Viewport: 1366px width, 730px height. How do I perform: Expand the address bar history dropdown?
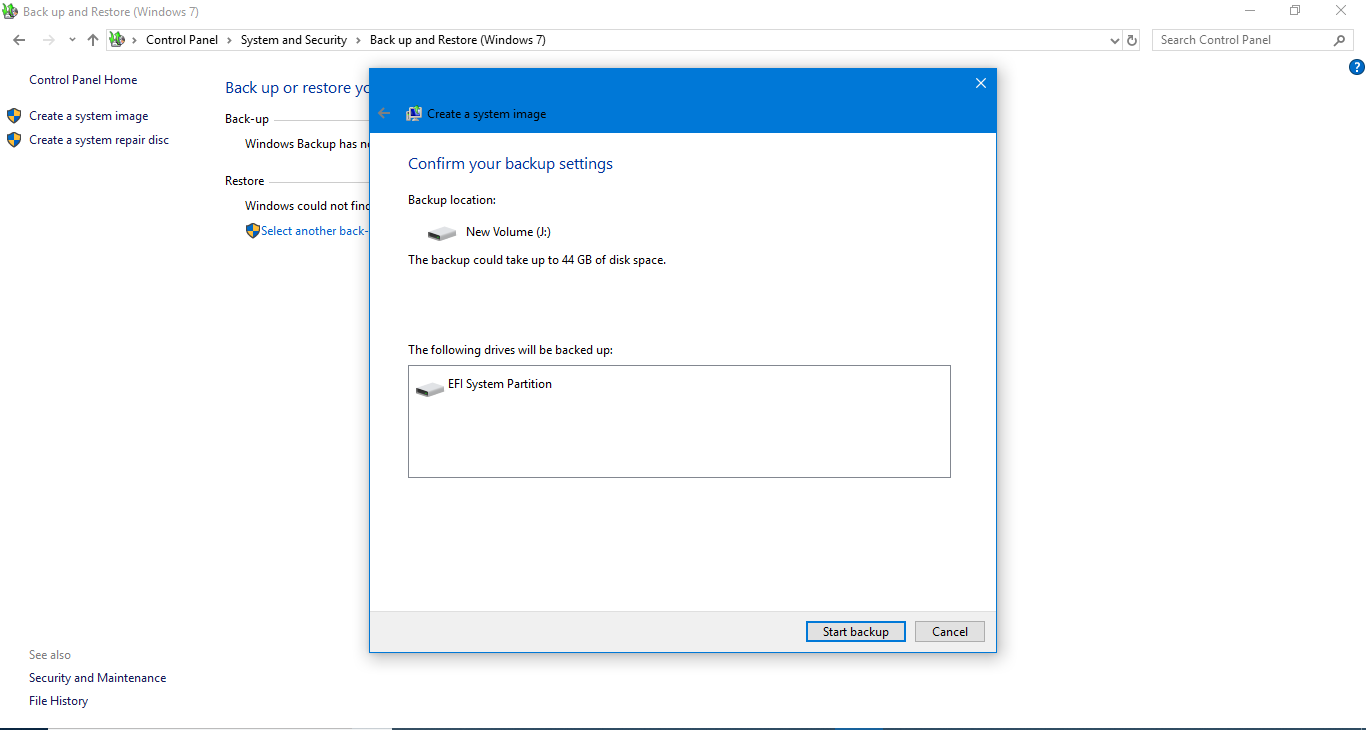1115,40
